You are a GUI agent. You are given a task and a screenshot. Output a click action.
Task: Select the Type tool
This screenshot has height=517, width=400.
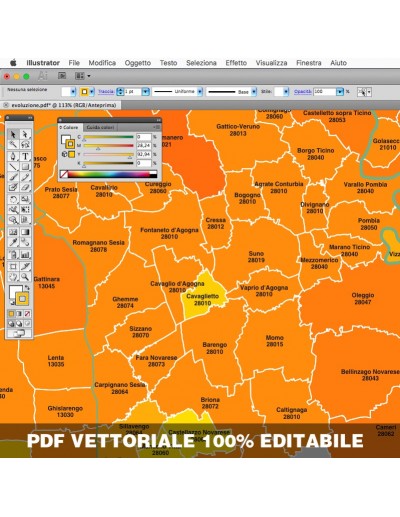[25, 156]
